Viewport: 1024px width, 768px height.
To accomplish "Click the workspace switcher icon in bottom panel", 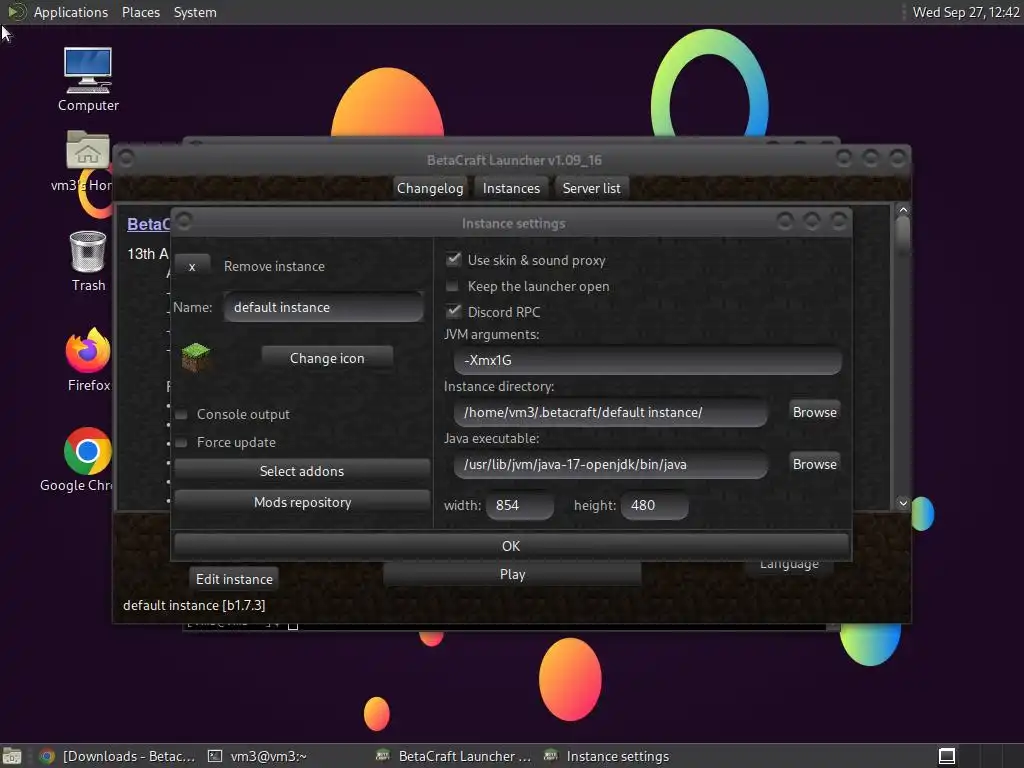I will click(947, 756).
